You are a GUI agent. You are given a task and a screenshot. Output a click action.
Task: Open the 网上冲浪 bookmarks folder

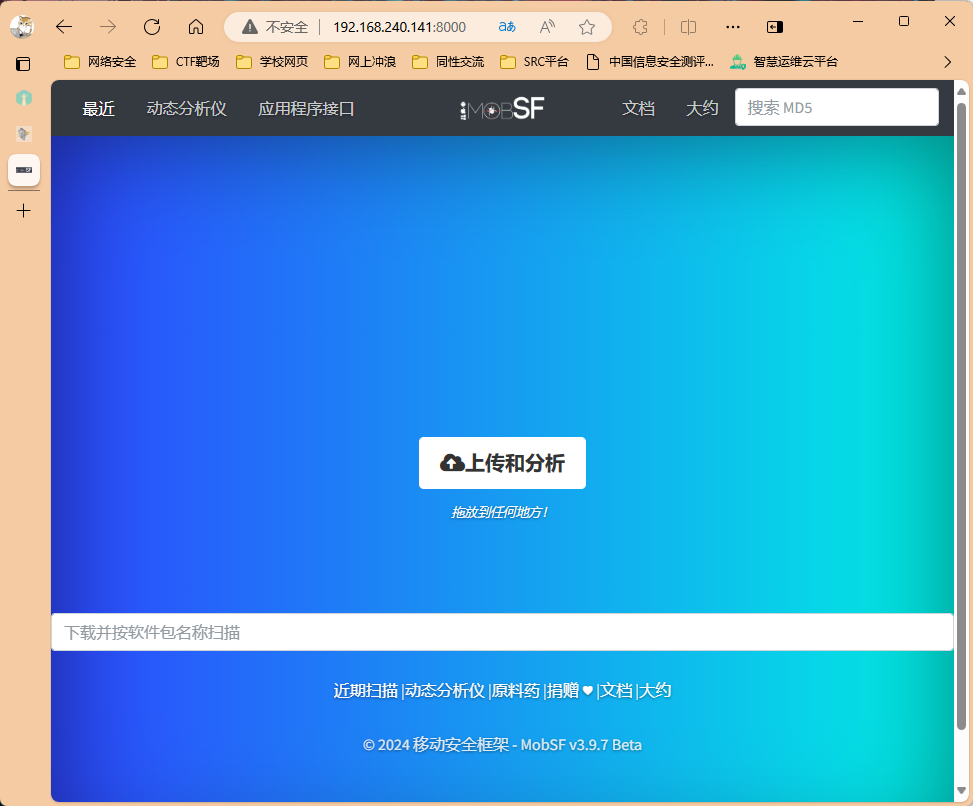point(360,62)
